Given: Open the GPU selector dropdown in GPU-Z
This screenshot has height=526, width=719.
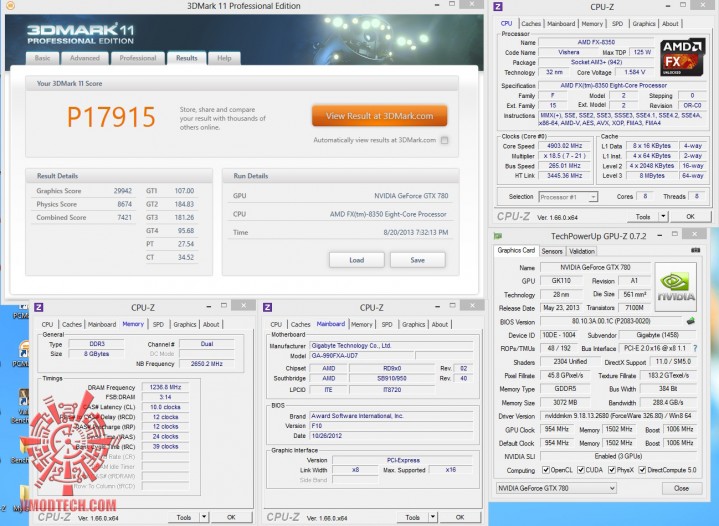Looking at the screenshot, I should click(556, 488).
